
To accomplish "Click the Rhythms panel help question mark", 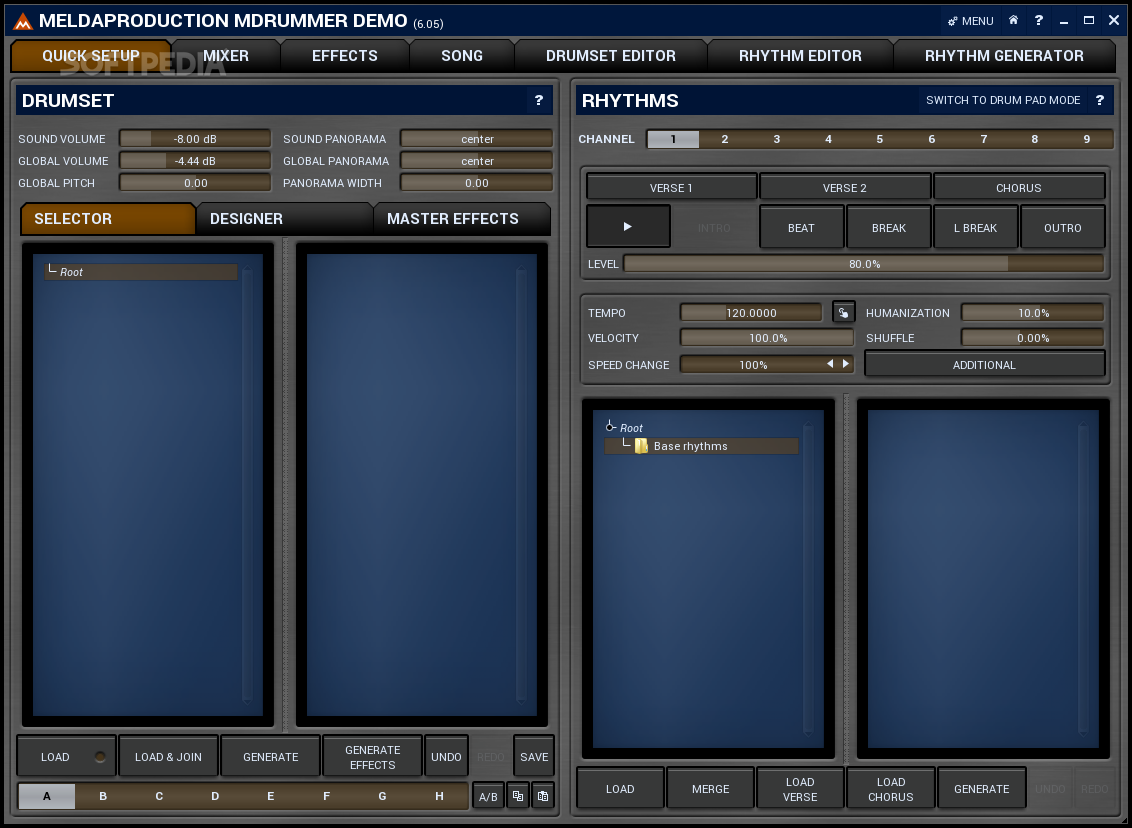I will pyautogui.click(x=1100, y=100).
